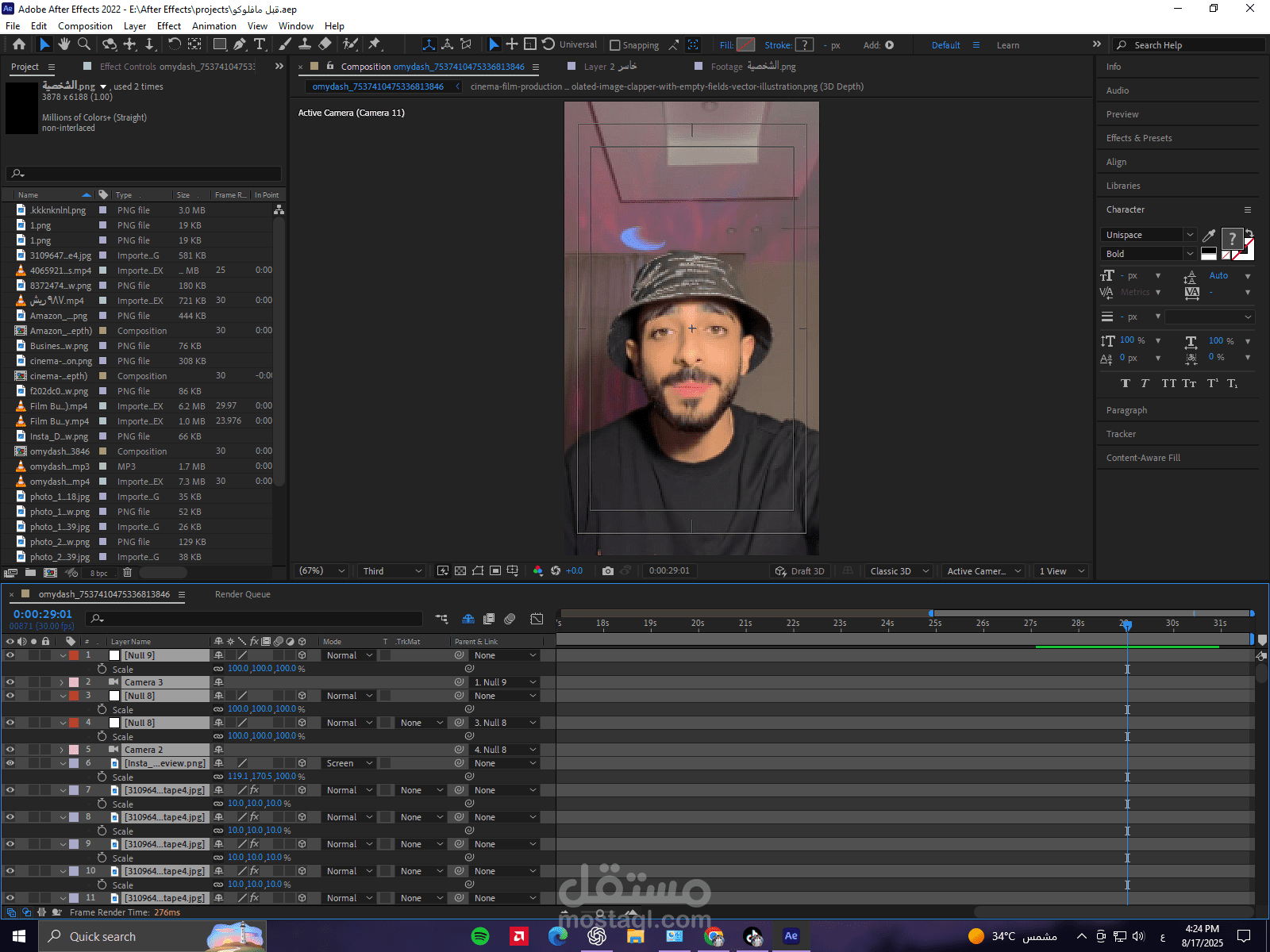Click the 8 bpc color depth button
The height and width of the screenshot is (952, 1270).
(x=98, y=573)
